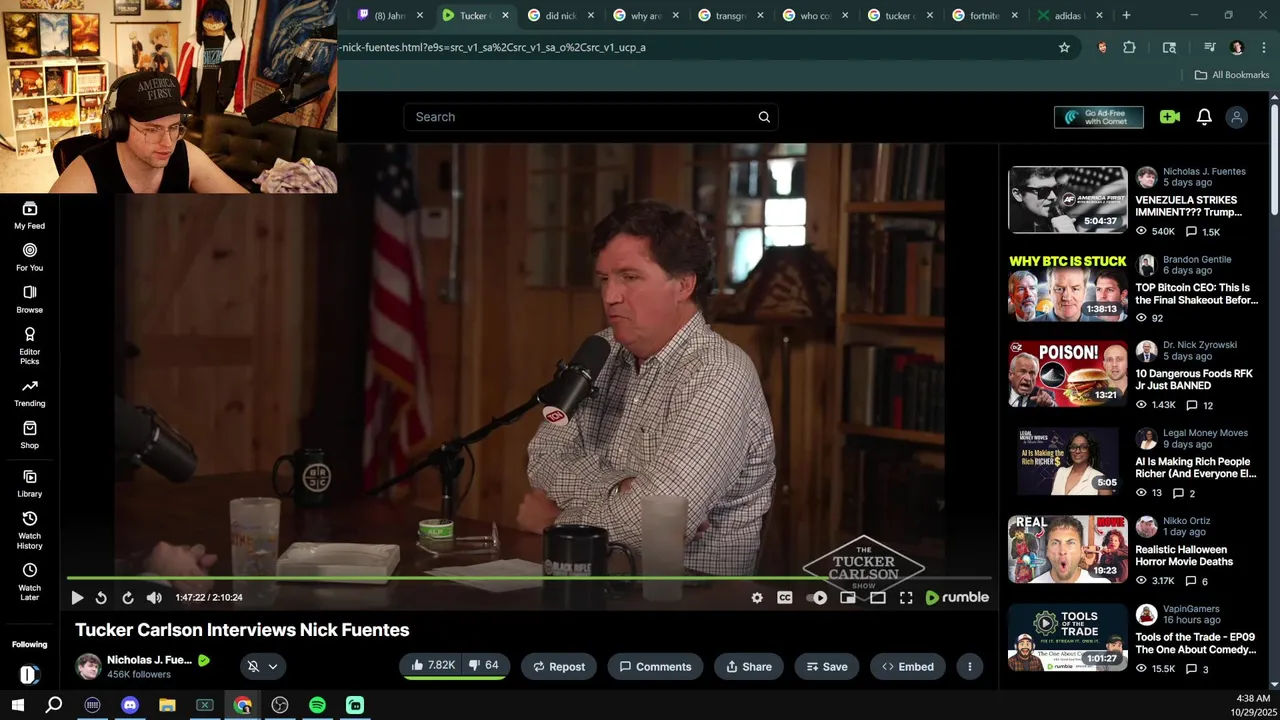Viewport: 1280px width, 720px height.
Task: Open Discord from the taskbar
Action: (129, 705)
